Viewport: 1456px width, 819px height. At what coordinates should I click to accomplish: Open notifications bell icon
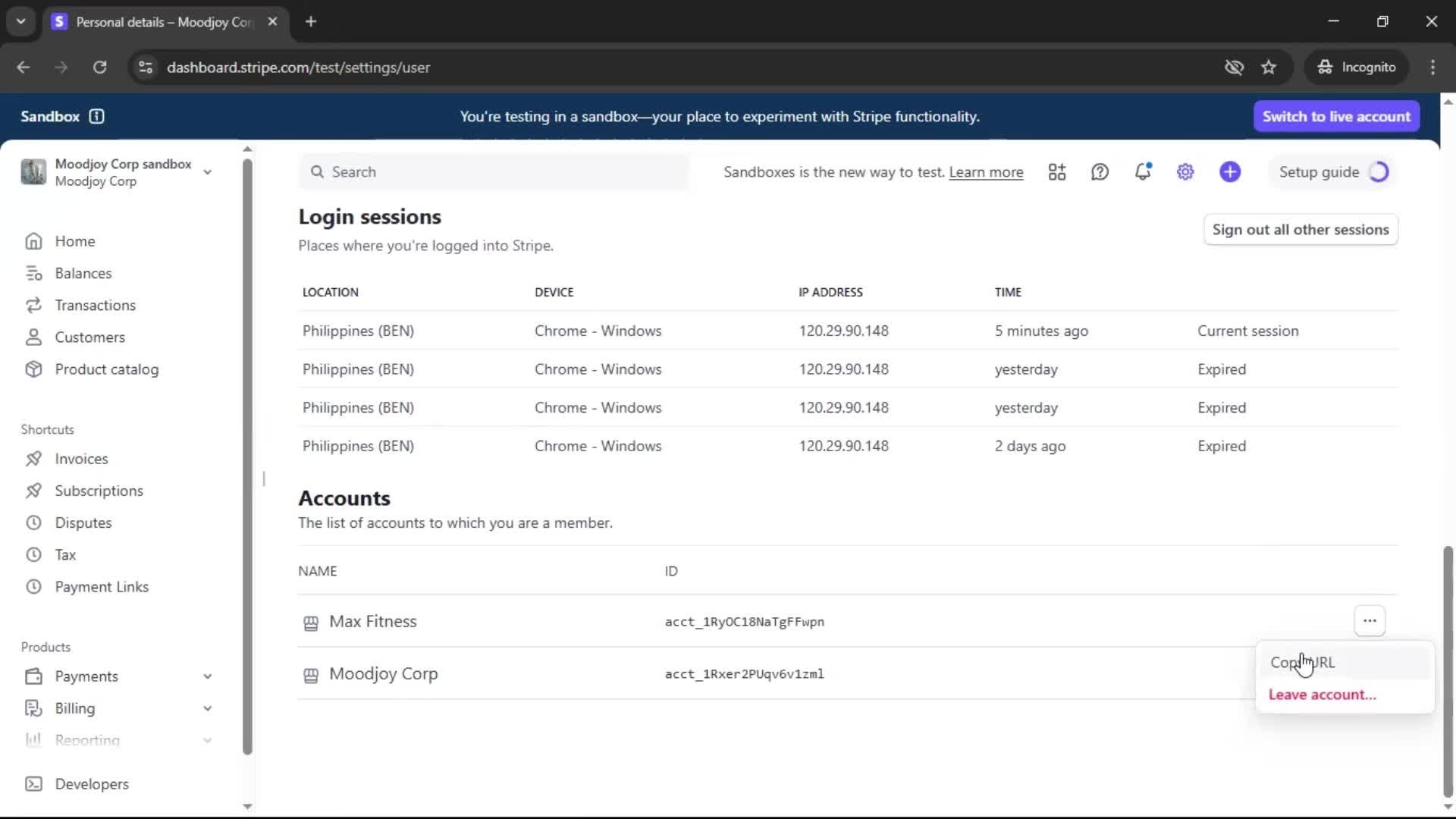tap(1143, 172)
